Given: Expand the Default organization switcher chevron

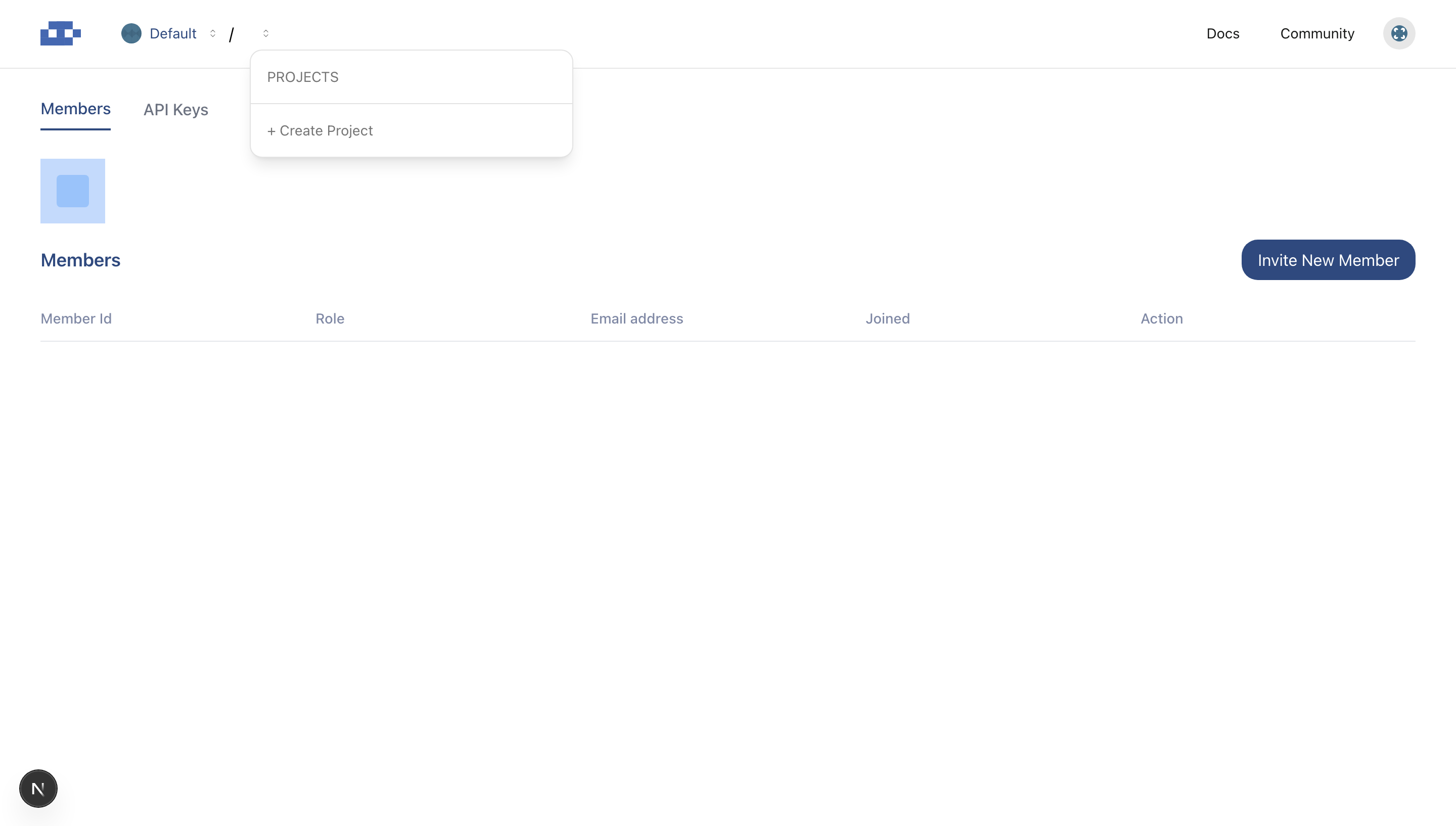Looking at the screenshot, I should click(x=213, y=33).
